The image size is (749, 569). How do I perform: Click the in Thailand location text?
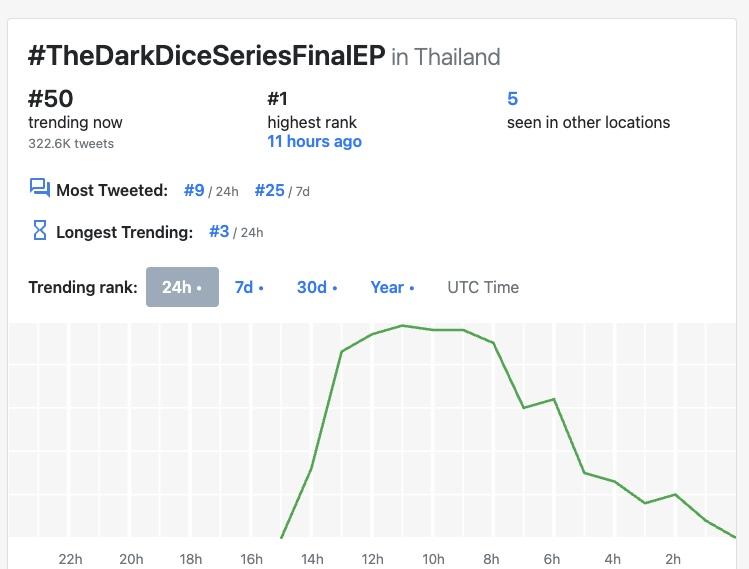coord(445,57)
